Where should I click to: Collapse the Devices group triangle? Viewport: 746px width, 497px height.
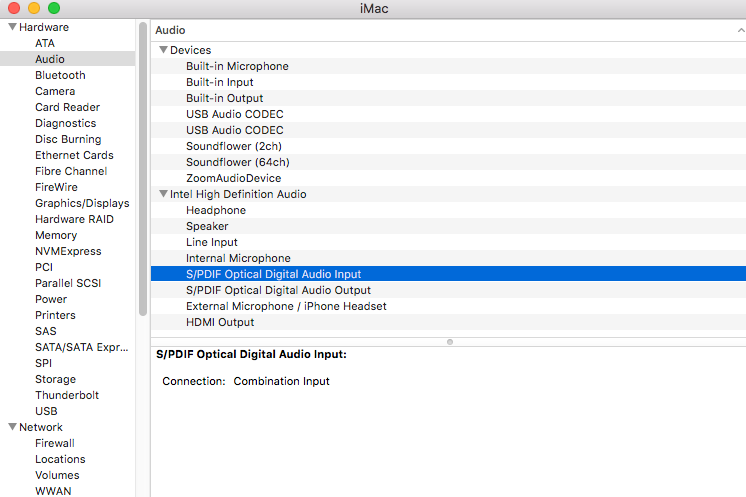163,49
